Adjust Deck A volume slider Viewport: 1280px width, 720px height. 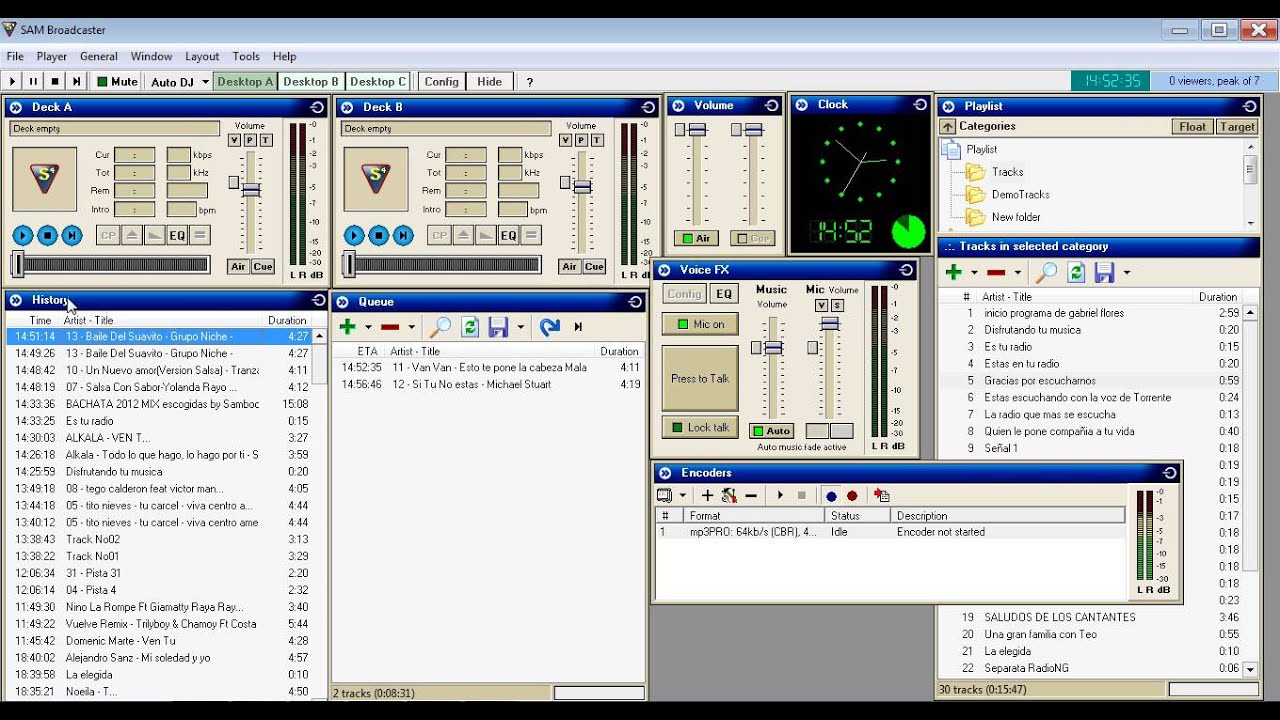251,189
